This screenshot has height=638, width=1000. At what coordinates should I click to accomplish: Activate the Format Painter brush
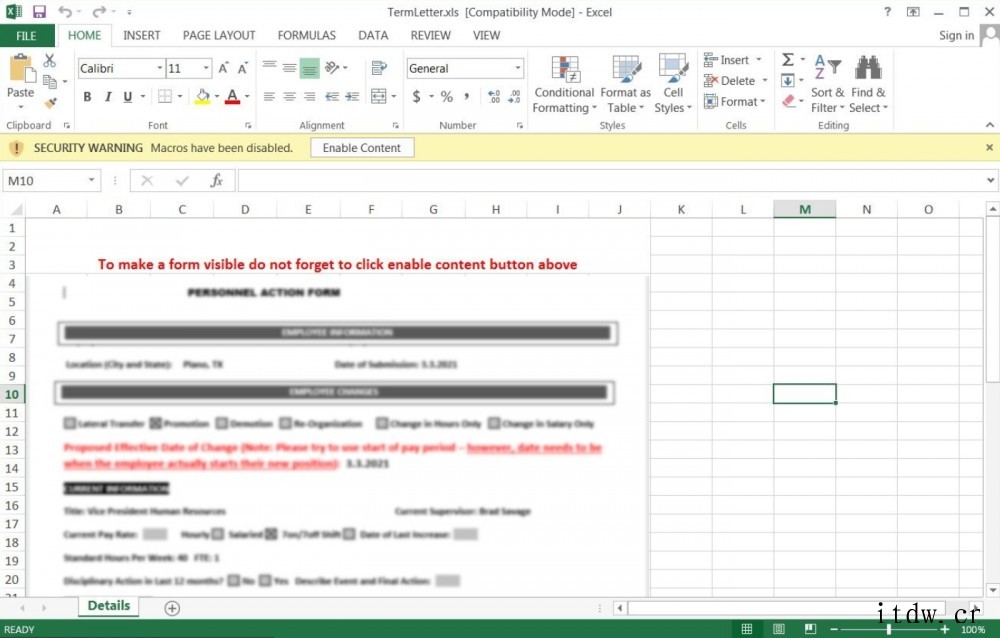[50, 102]
